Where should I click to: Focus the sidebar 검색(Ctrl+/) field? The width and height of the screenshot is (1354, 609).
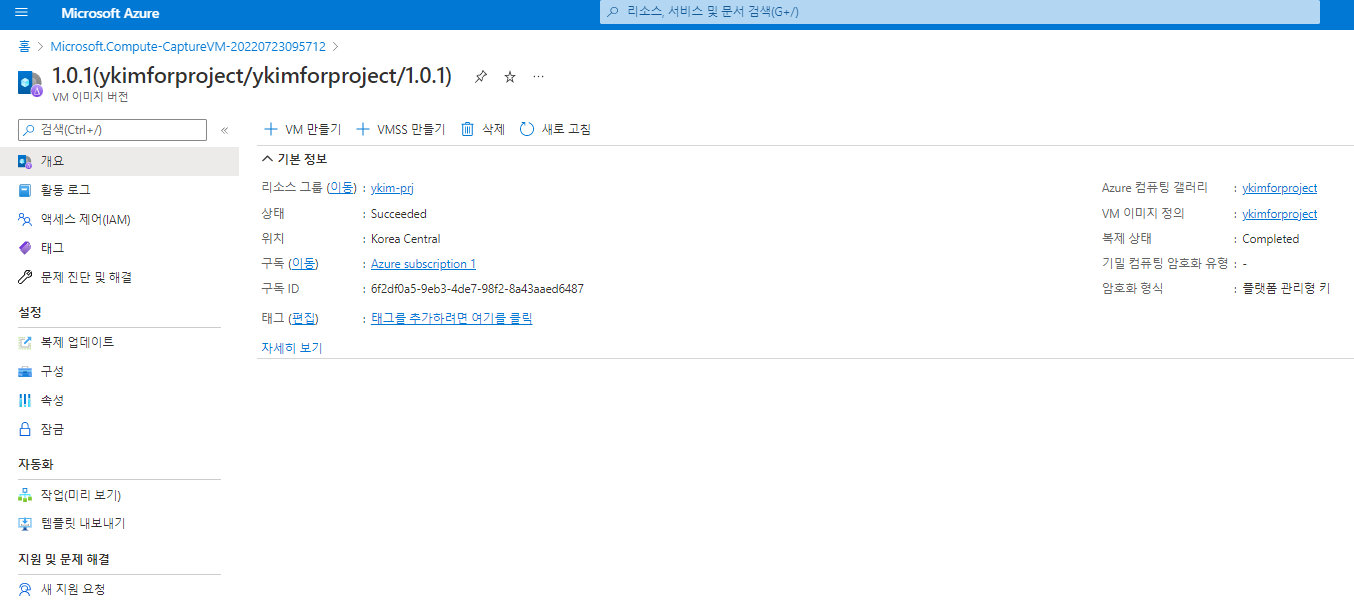coord(113,130)
